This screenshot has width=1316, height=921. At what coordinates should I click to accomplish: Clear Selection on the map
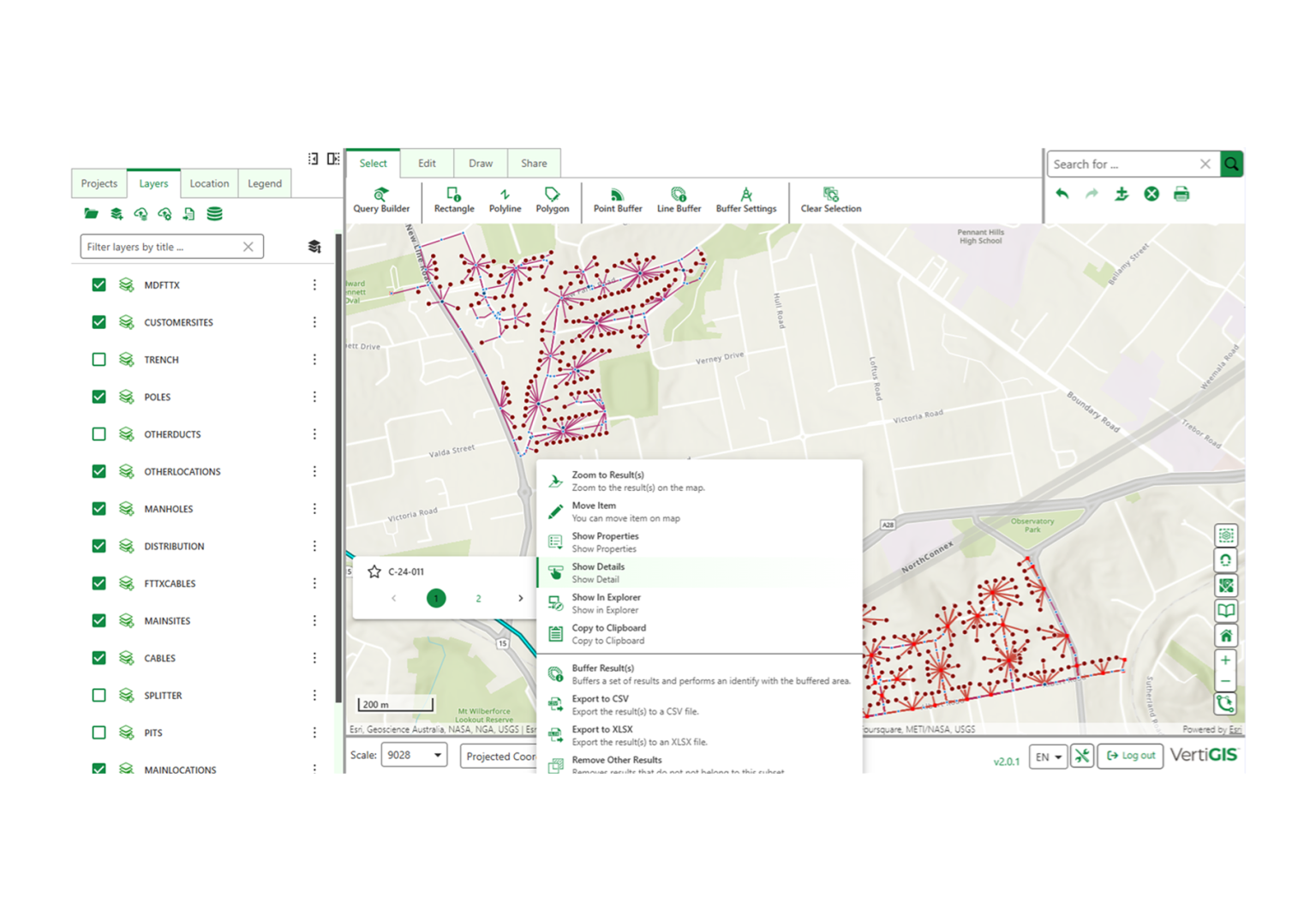click(831, 200)
